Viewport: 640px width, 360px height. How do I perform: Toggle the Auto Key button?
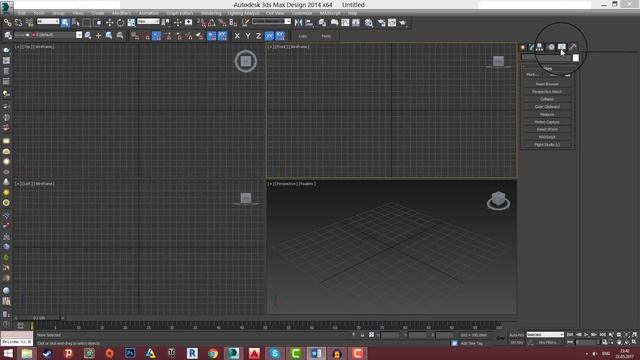pyautogui.click(x=517, y=335)
